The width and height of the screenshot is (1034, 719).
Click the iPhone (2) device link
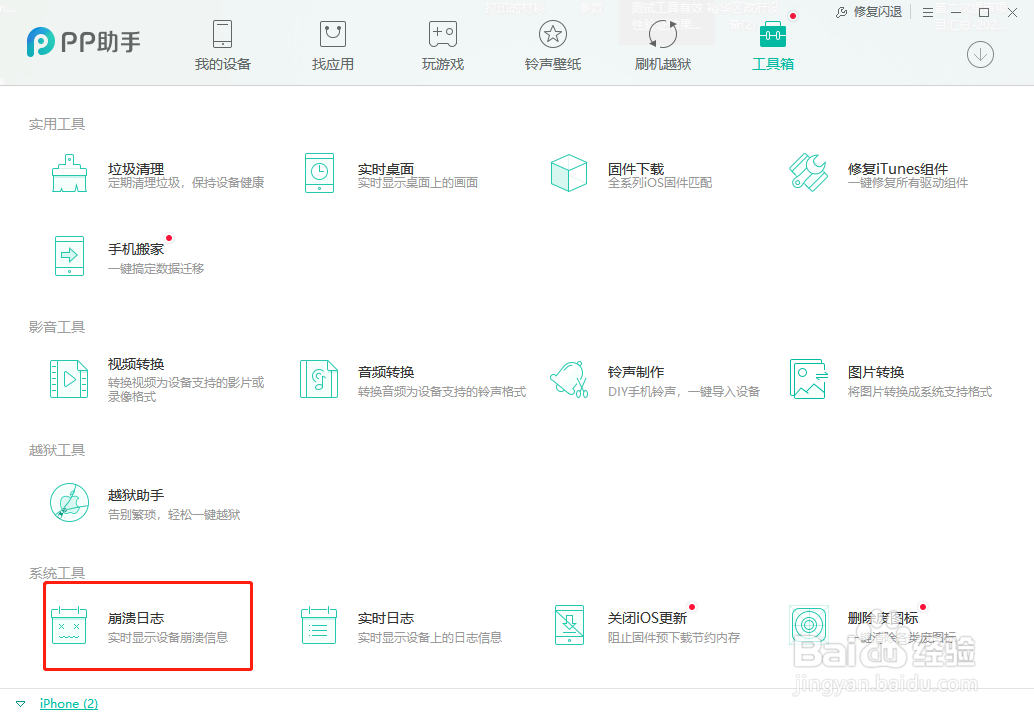(x=69, y=703)
